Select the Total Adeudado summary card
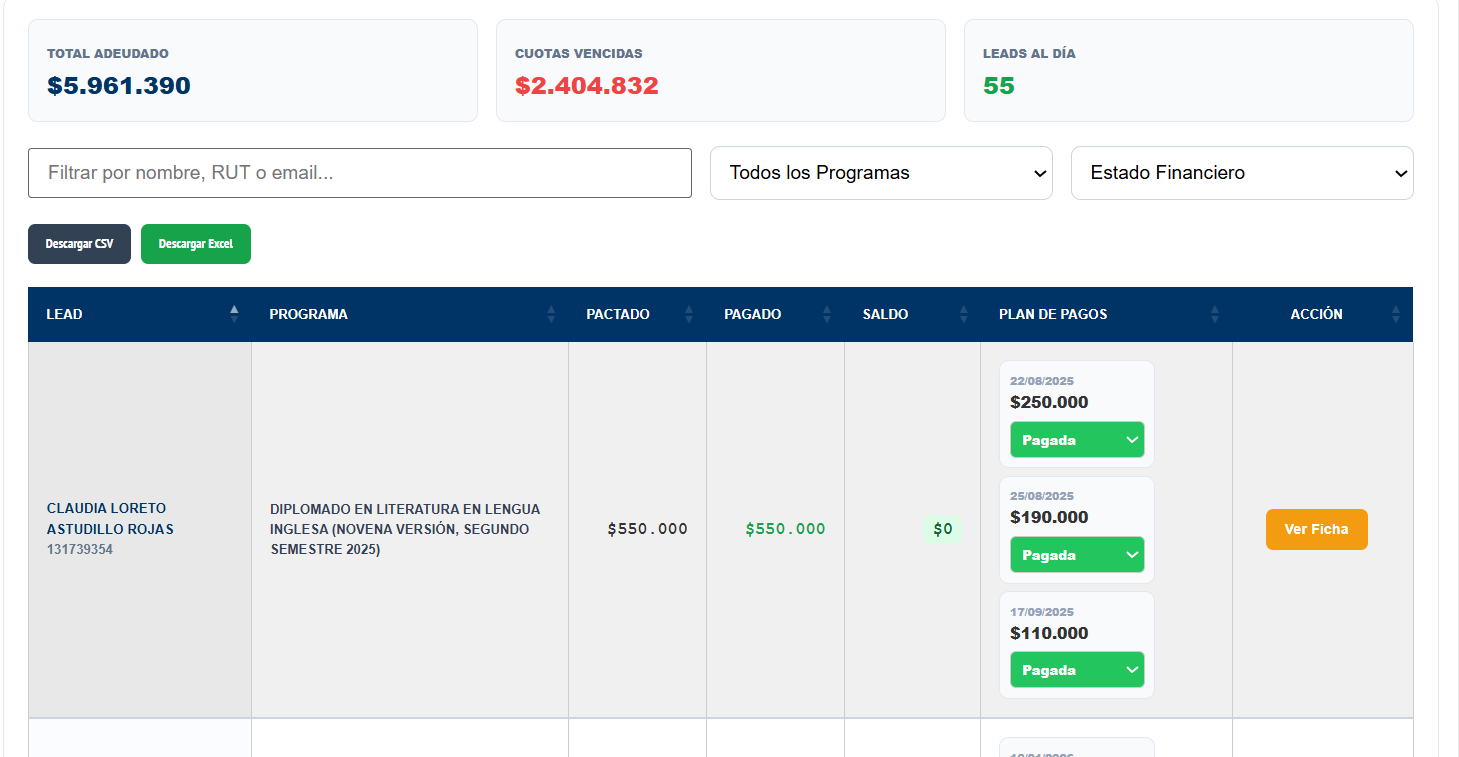 (253, 71)
